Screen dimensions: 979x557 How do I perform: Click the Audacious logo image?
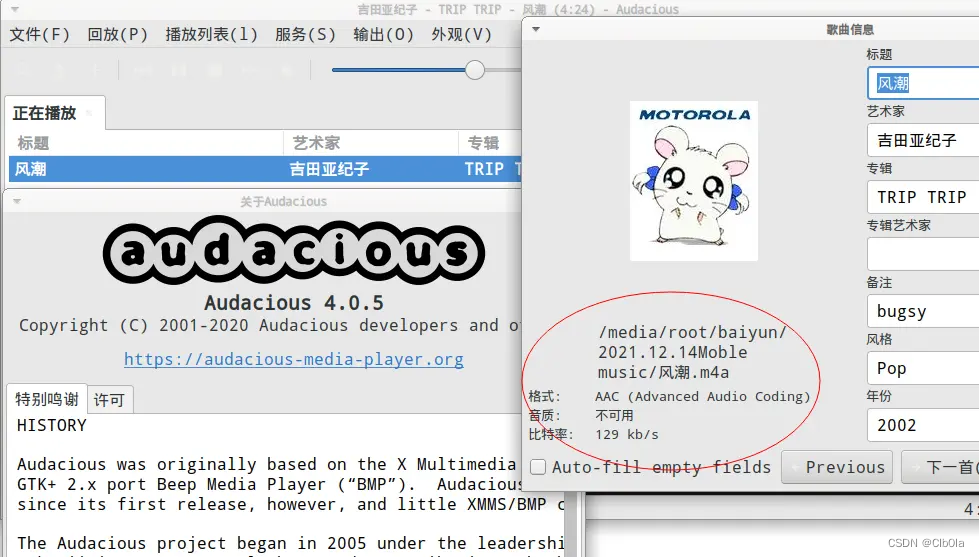pyautogui.click(x=293, y=250)
